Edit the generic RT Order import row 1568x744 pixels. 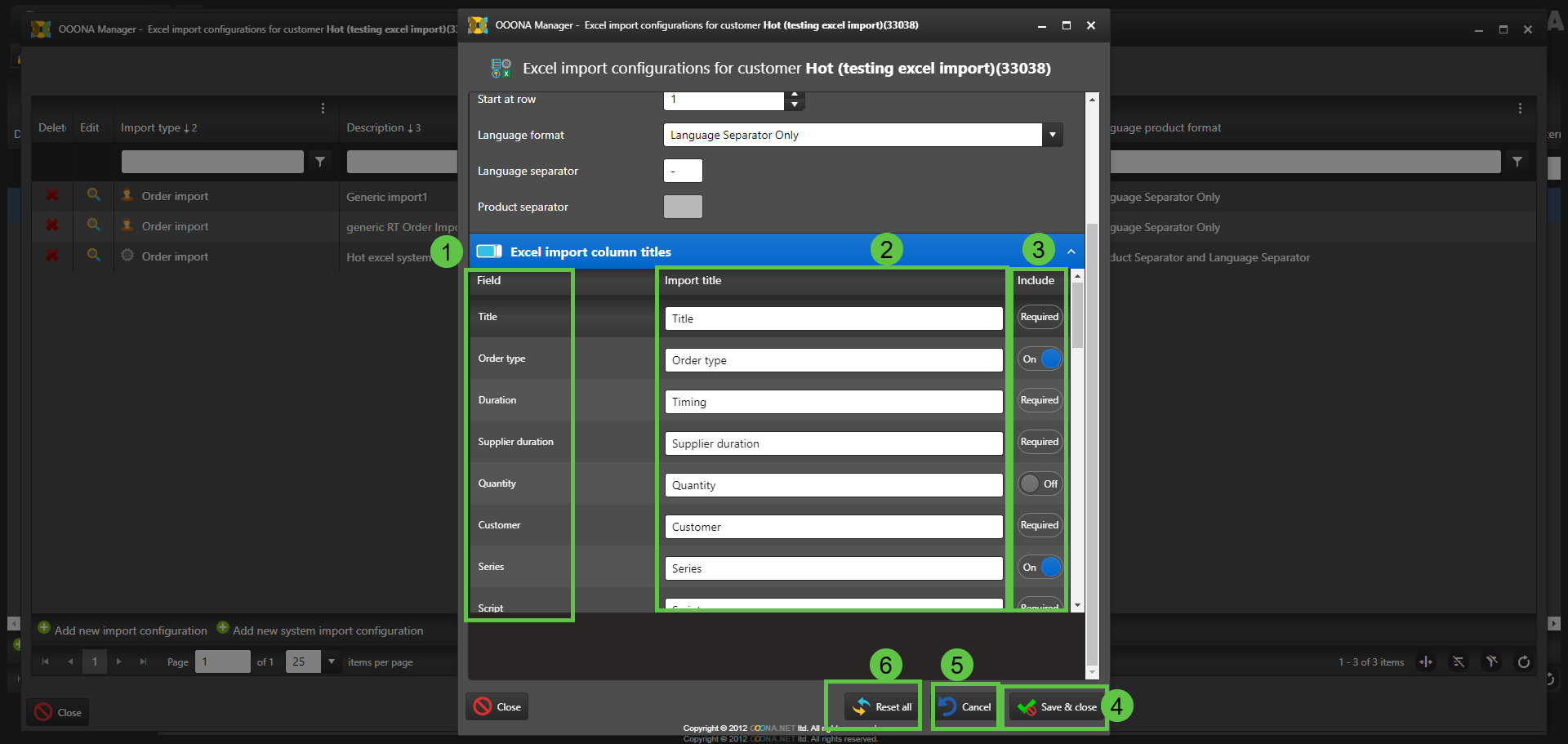(x=94, y=225)
